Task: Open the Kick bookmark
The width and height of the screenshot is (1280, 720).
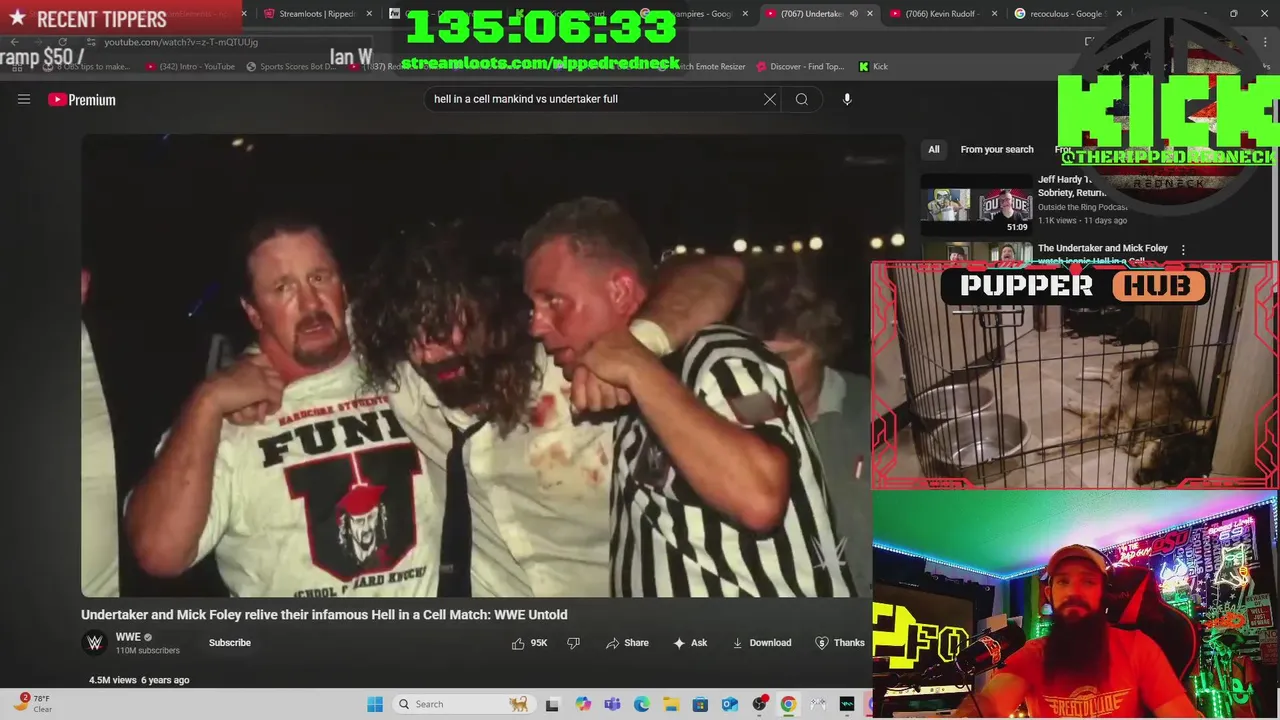Action: [873, 67]
